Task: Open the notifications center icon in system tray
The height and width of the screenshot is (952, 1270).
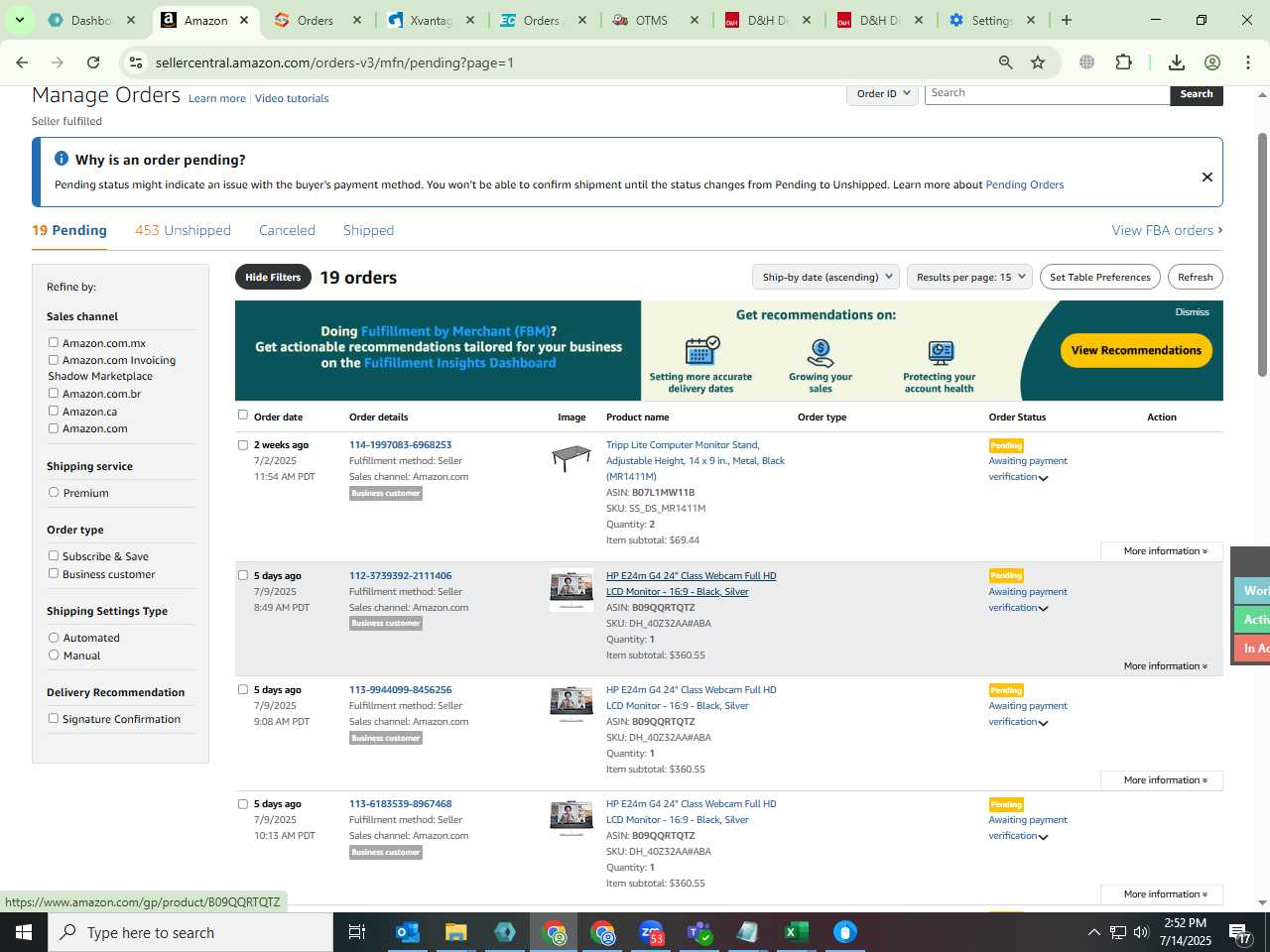Action: (x=1240, y=932)
